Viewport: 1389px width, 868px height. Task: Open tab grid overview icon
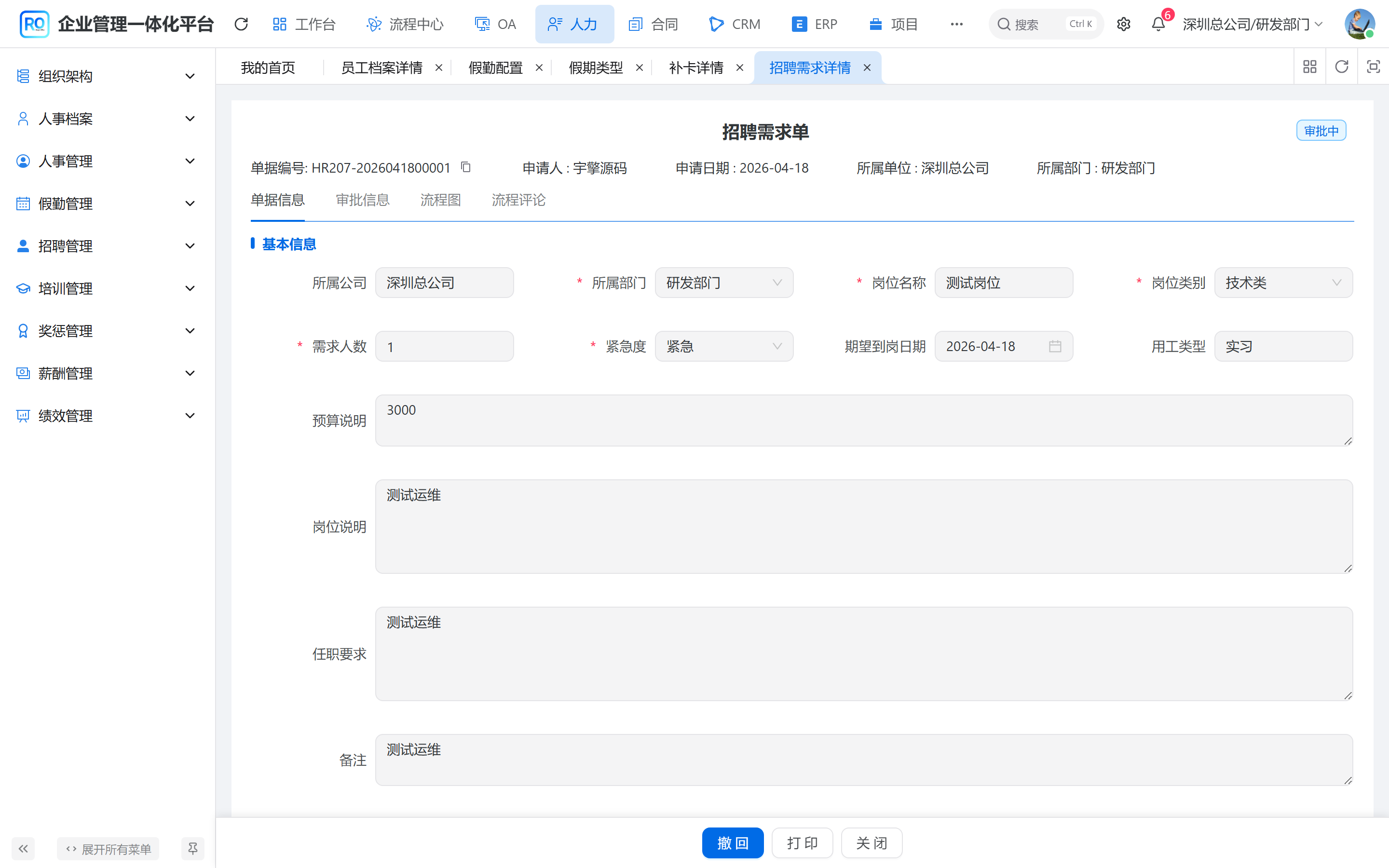[1310, 67]
